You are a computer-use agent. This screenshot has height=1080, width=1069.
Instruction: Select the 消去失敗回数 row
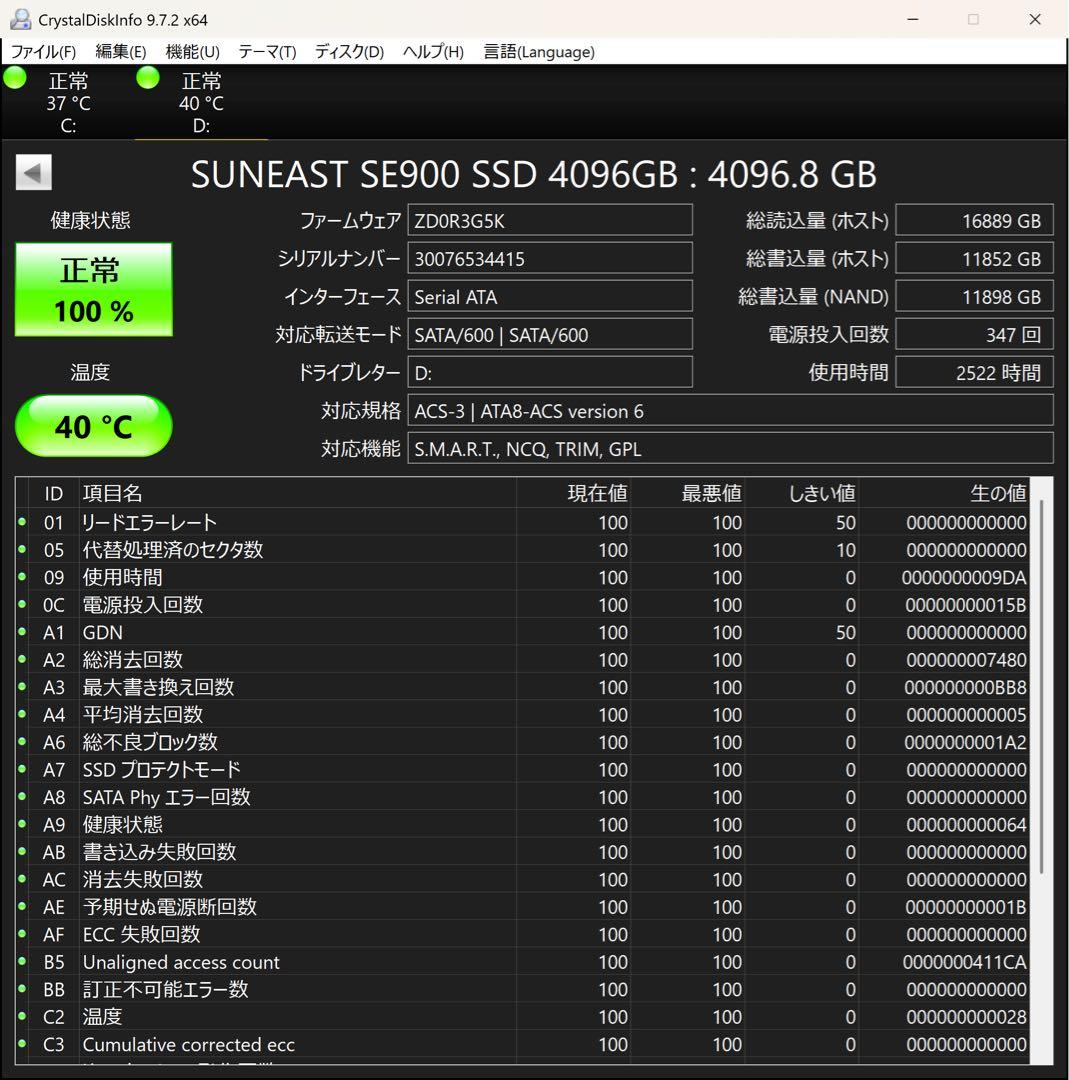pyautogui.click(x=522, y=879)
